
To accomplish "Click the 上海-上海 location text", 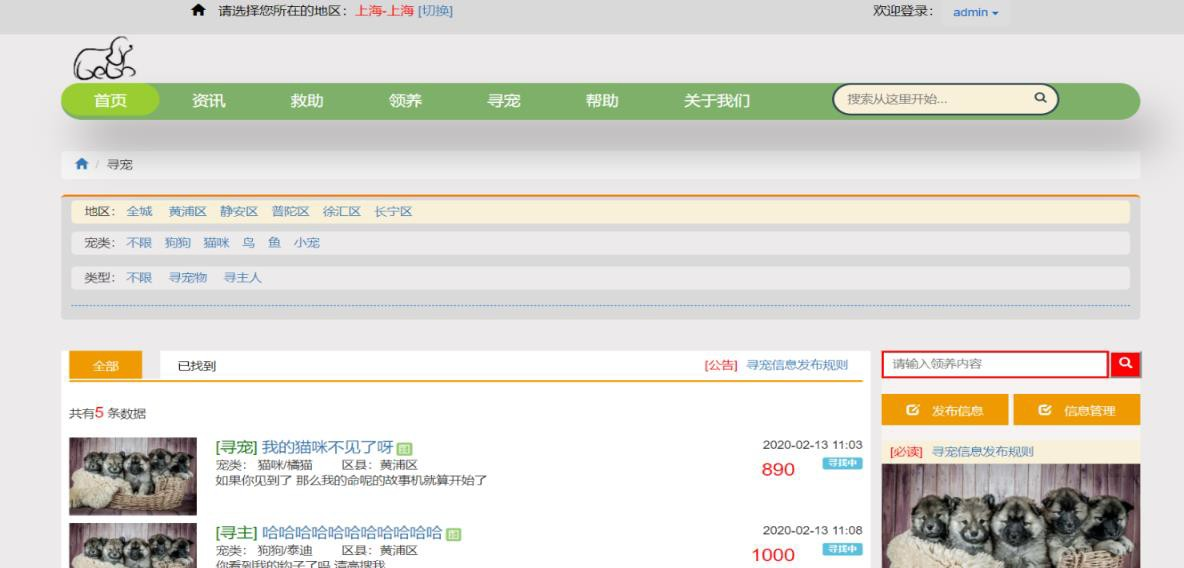I will coord(384,11).
